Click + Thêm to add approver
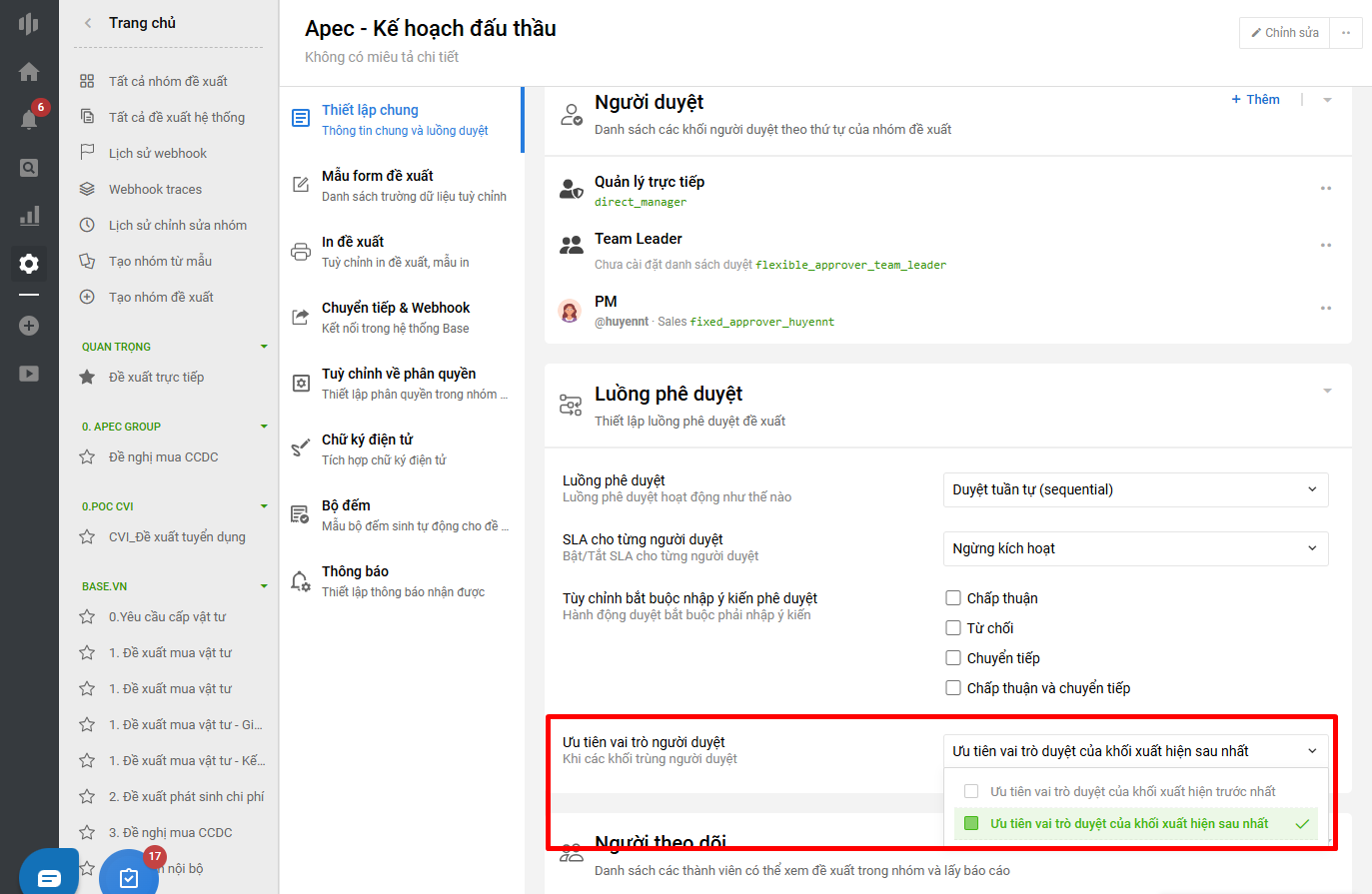This screenshot has height=894, width=1372. point(1255,100)
